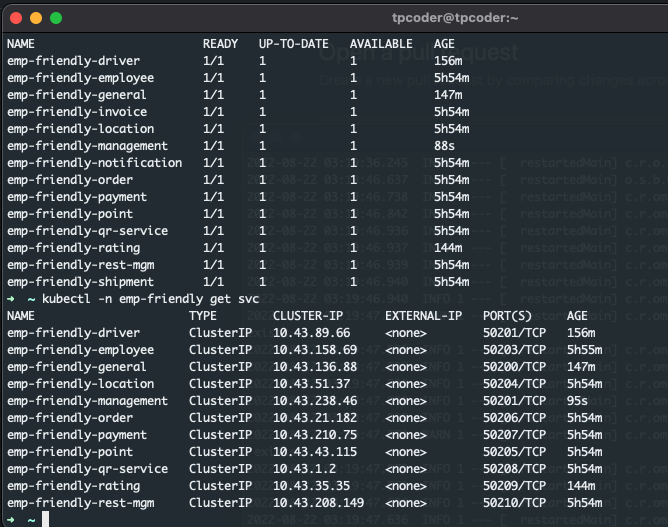Click emp-friendly-shipment deployment name
This screenshot has width=668, height=527.
81,282
